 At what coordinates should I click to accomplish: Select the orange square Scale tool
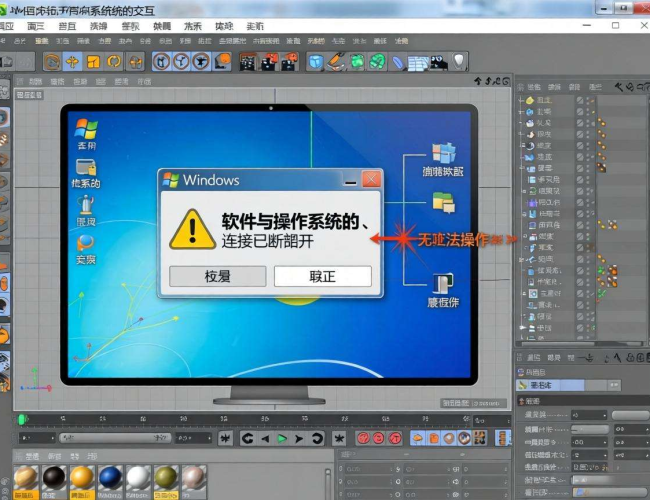point(93,62)
